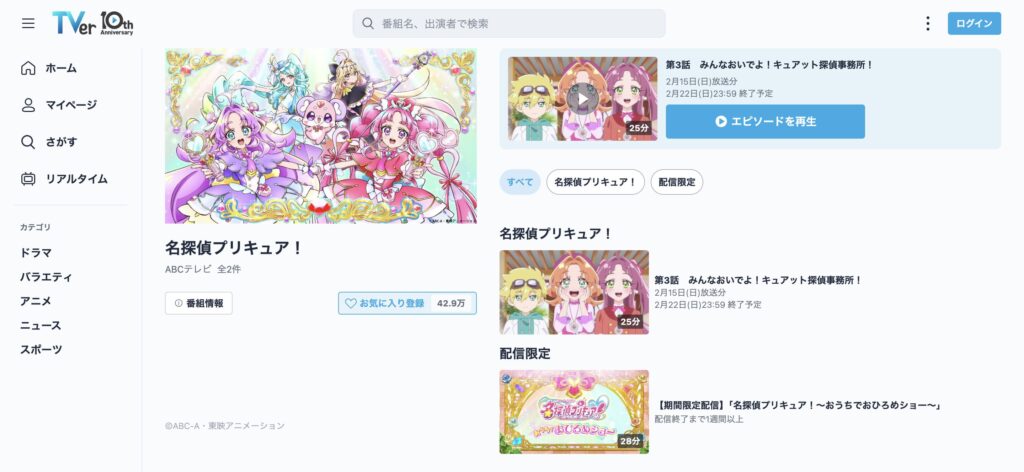Select the すべて filter chip

pyautogui.click(x=520, y=182)
